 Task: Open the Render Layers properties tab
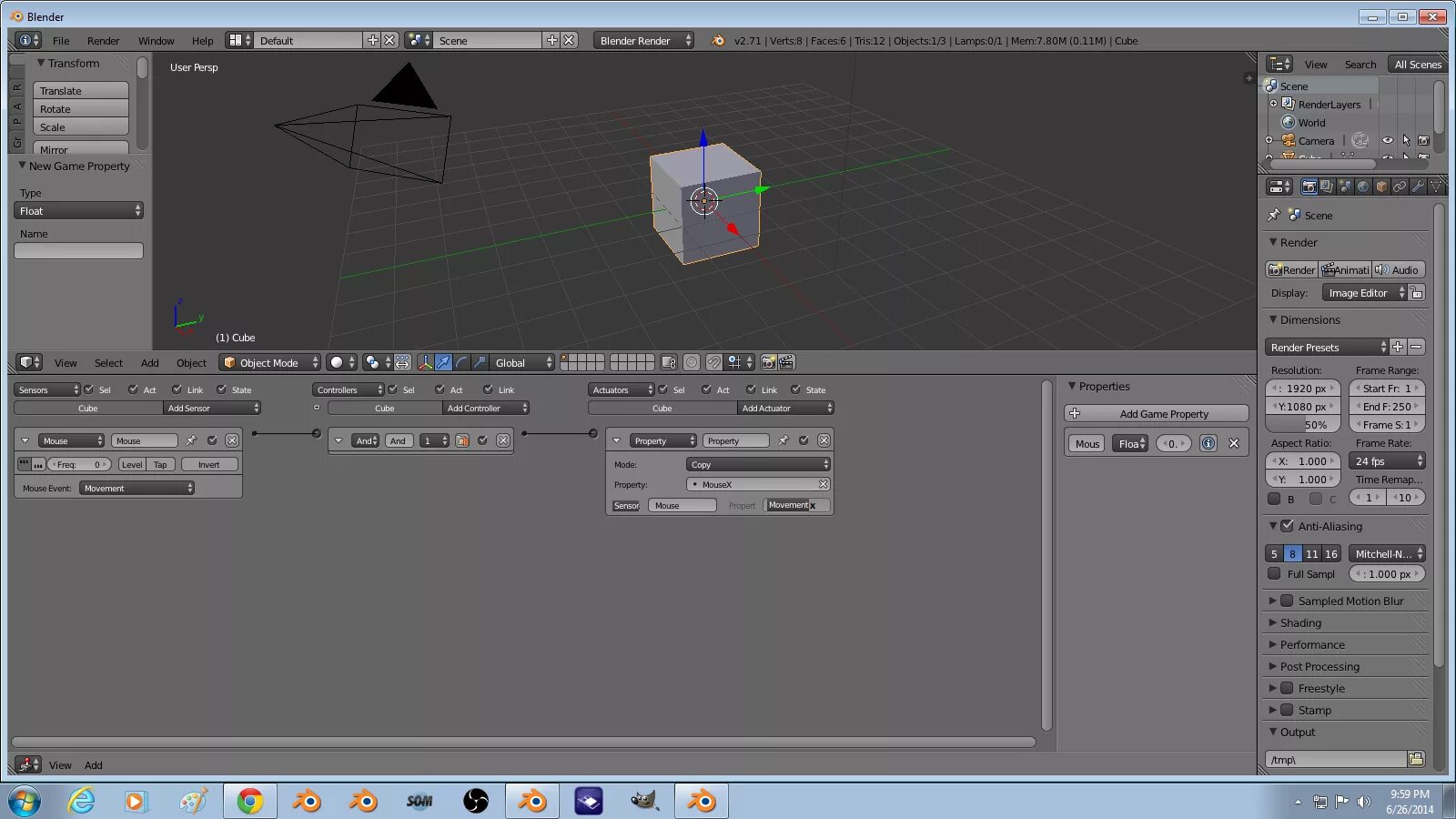1327,187
